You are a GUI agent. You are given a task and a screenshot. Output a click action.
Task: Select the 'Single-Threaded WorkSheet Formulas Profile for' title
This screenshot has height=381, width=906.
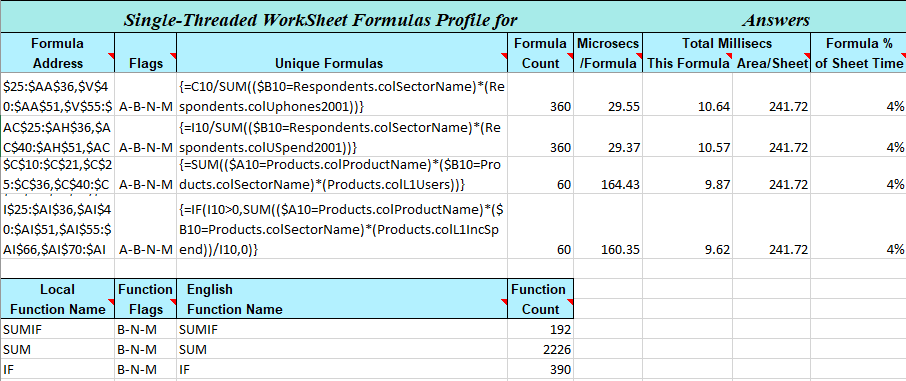click(x=321, y=20)
